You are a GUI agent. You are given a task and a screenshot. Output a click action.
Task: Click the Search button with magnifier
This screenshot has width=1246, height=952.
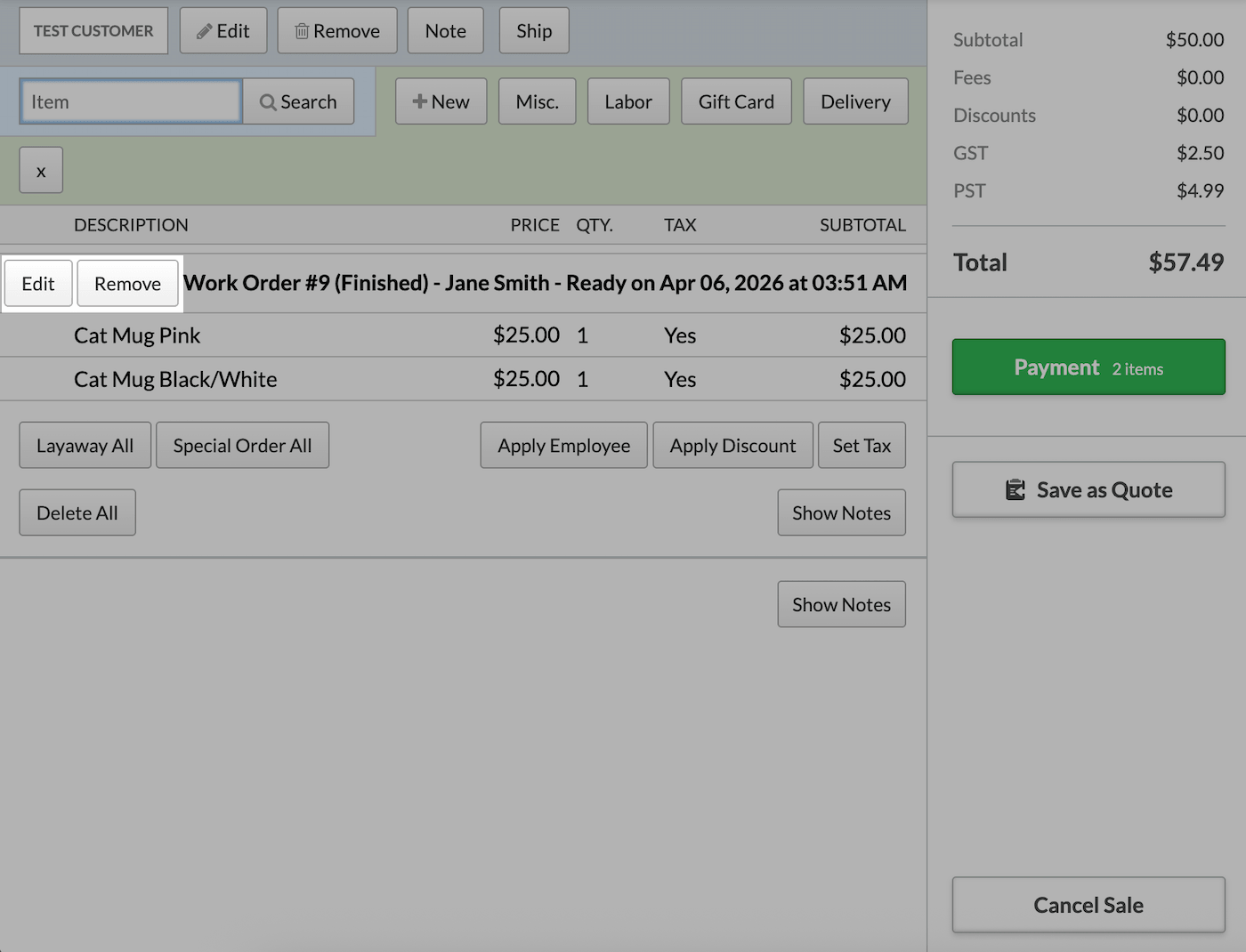coord(298,101)
